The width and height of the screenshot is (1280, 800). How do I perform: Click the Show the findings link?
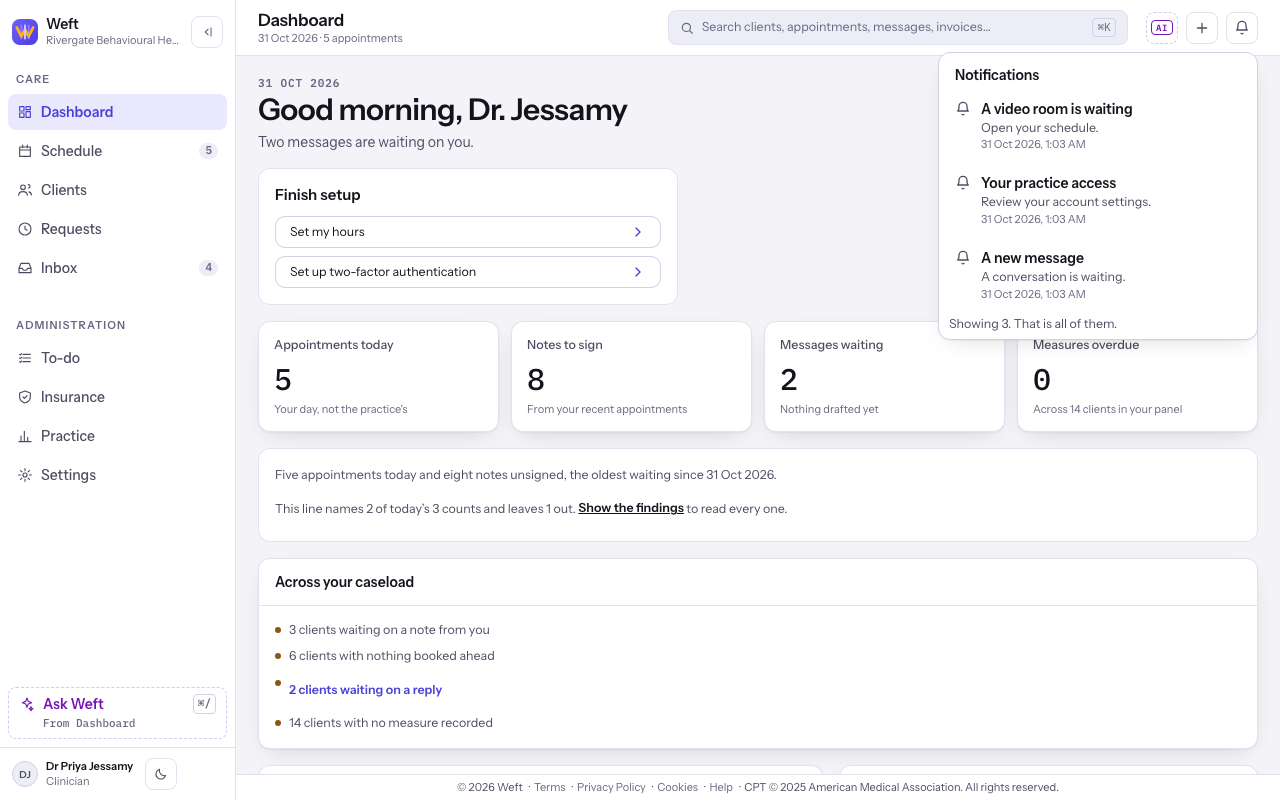(631, 508)
